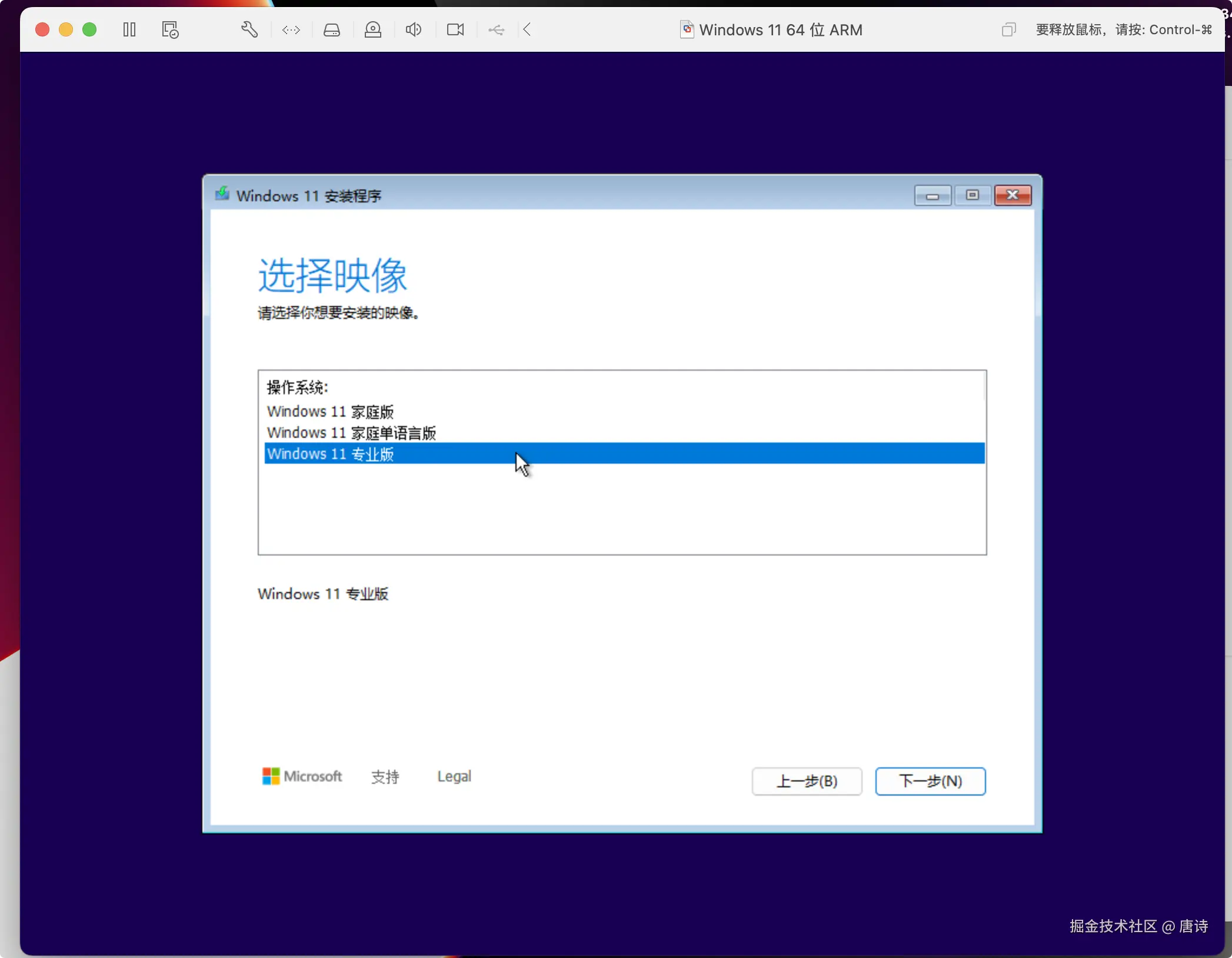The width and height of the screenshot is (1232, 958).
Task: Close the Windows 11 安装程序 dialog
Action: point(1013,195)
